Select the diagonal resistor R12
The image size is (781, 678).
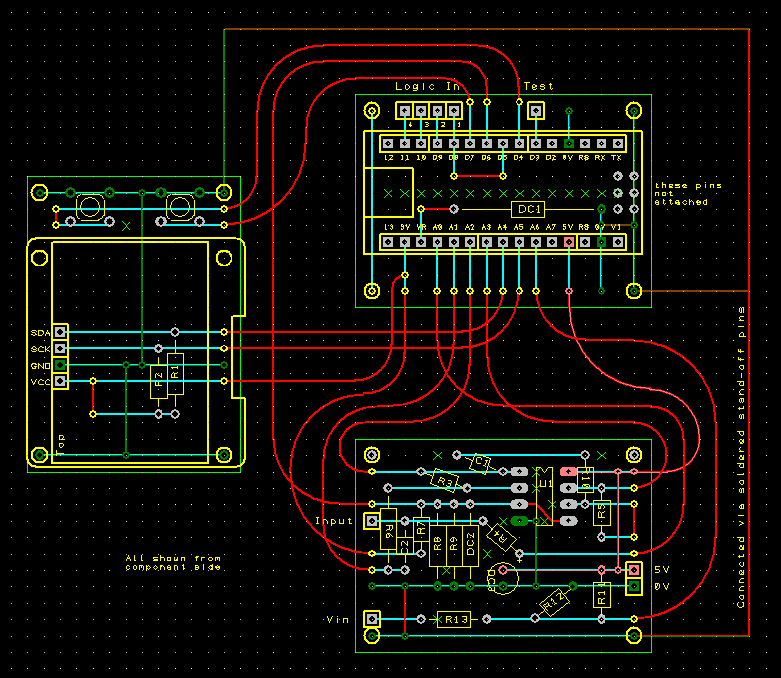tap(554, 602)
